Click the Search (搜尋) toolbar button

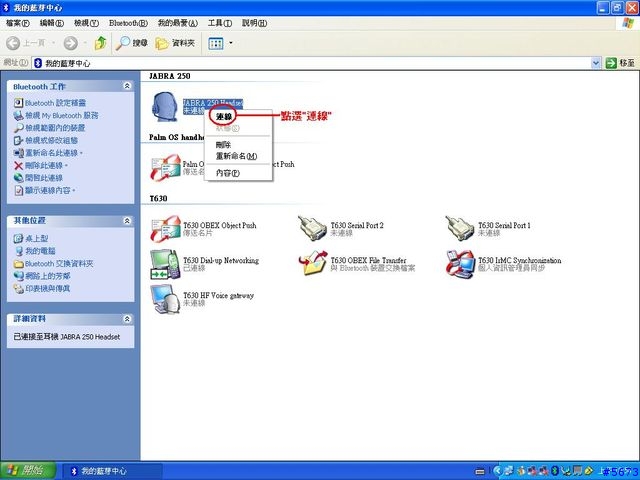(x=131, y=42)
